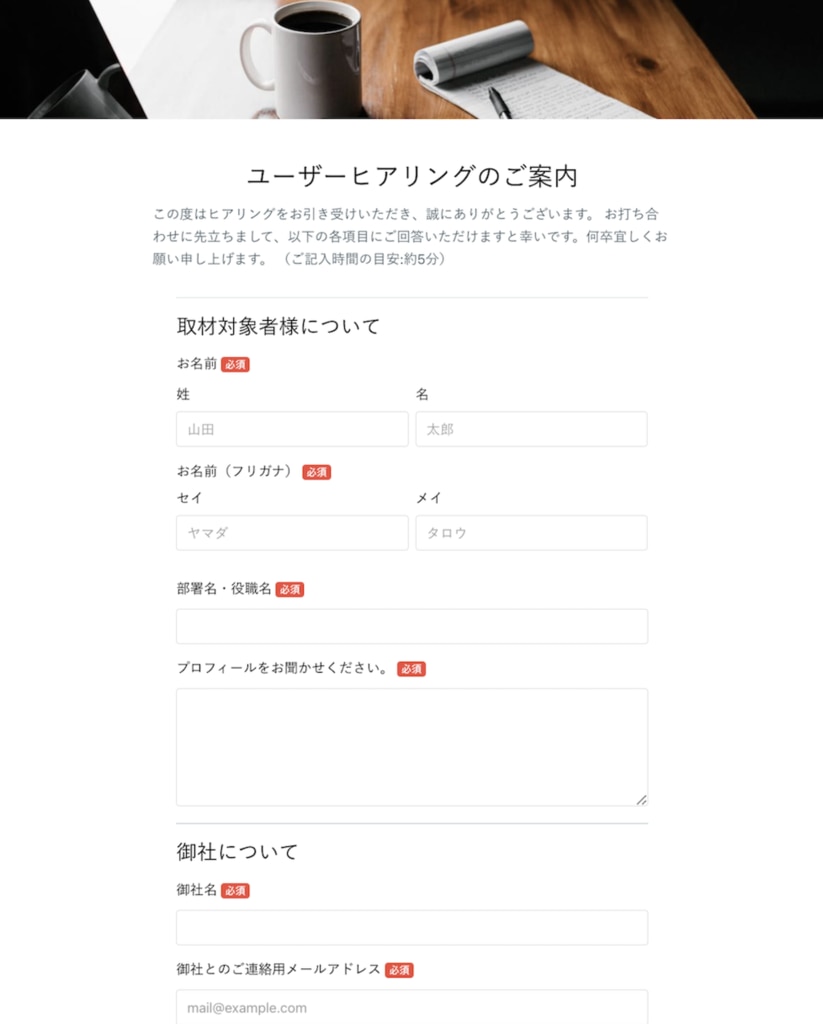Click the profile textarea resize handle
The image size is (823, 1024).
click(641, 799)
